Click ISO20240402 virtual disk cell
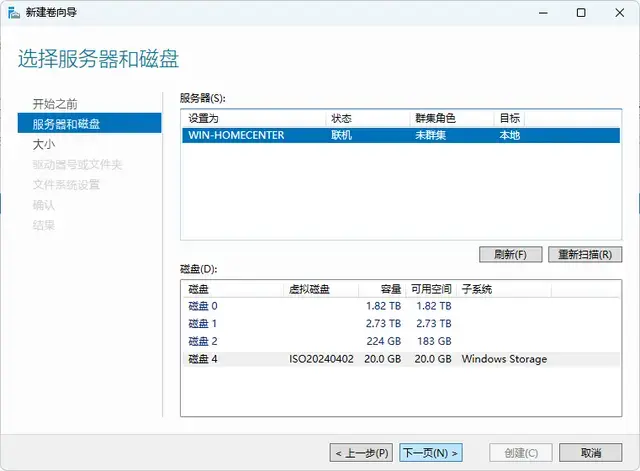 click(321, 359)
